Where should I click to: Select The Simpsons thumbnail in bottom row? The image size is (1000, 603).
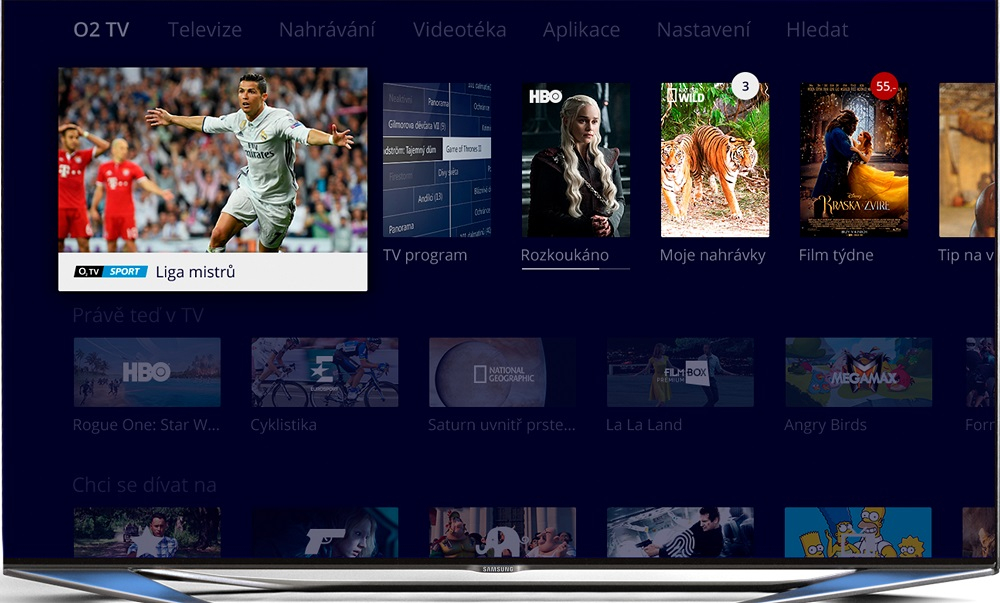858,532
